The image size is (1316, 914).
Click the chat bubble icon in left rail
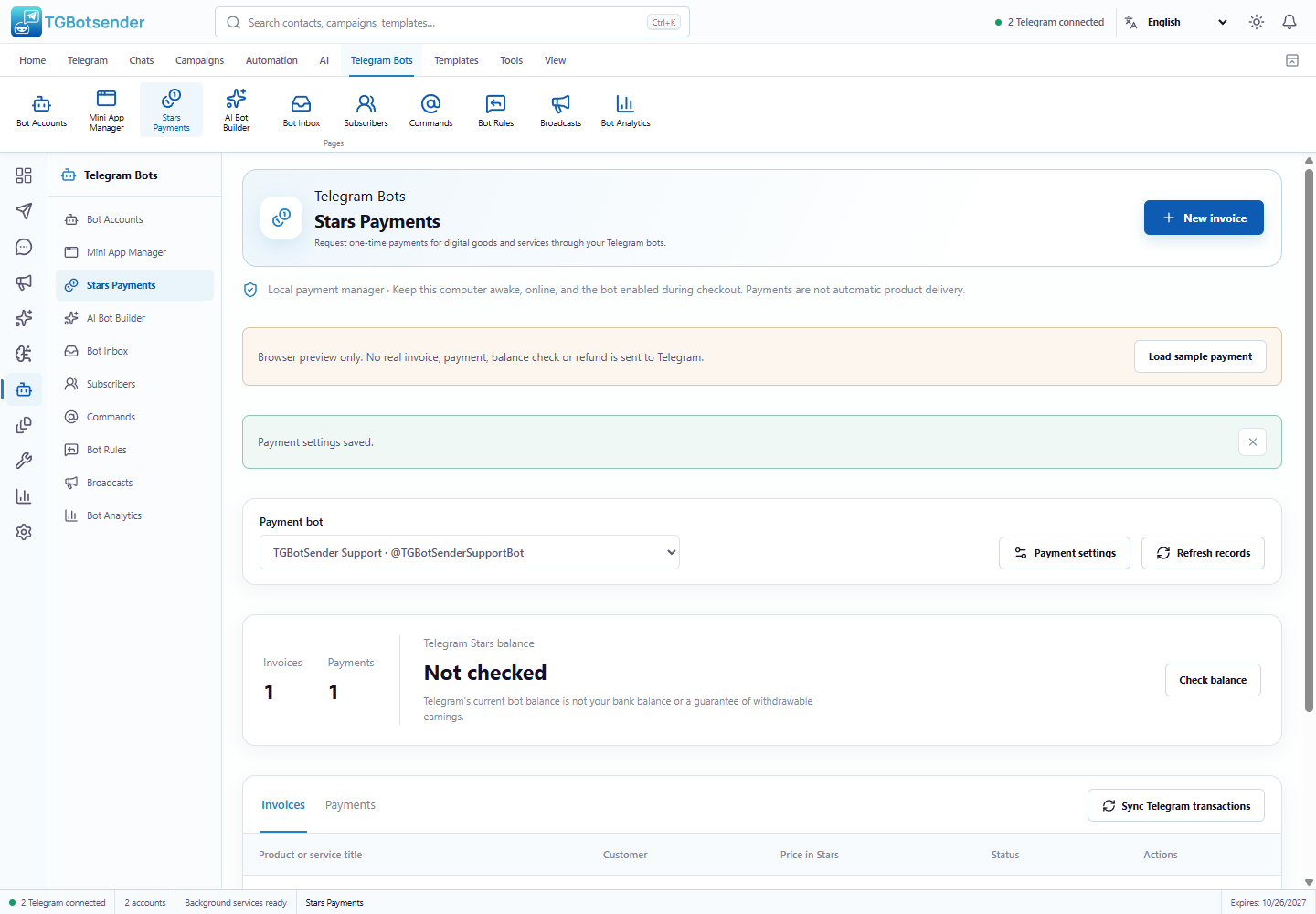(24, 247)
